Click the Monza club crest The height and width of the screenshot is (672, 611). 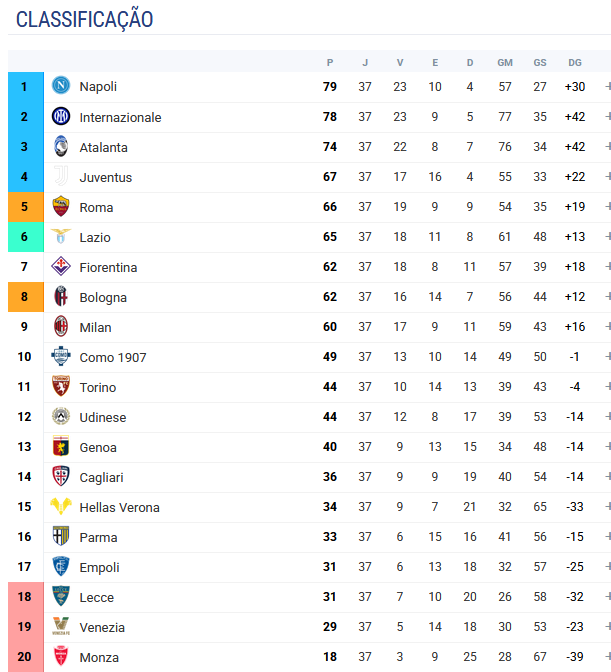point(61,656)
